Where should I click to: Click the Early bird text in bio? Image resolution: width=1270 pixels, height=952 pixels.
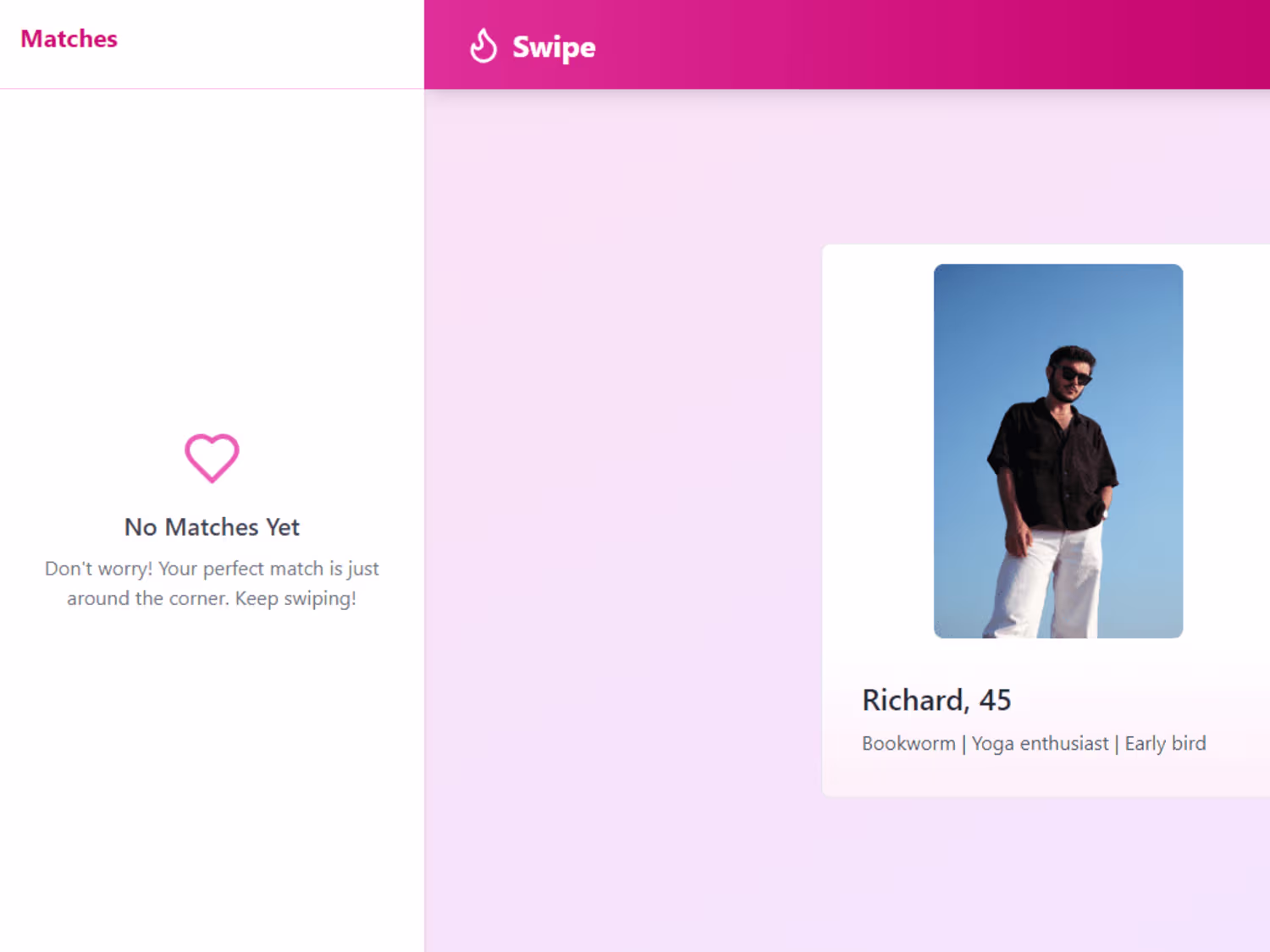click(x=1165, y=744)
